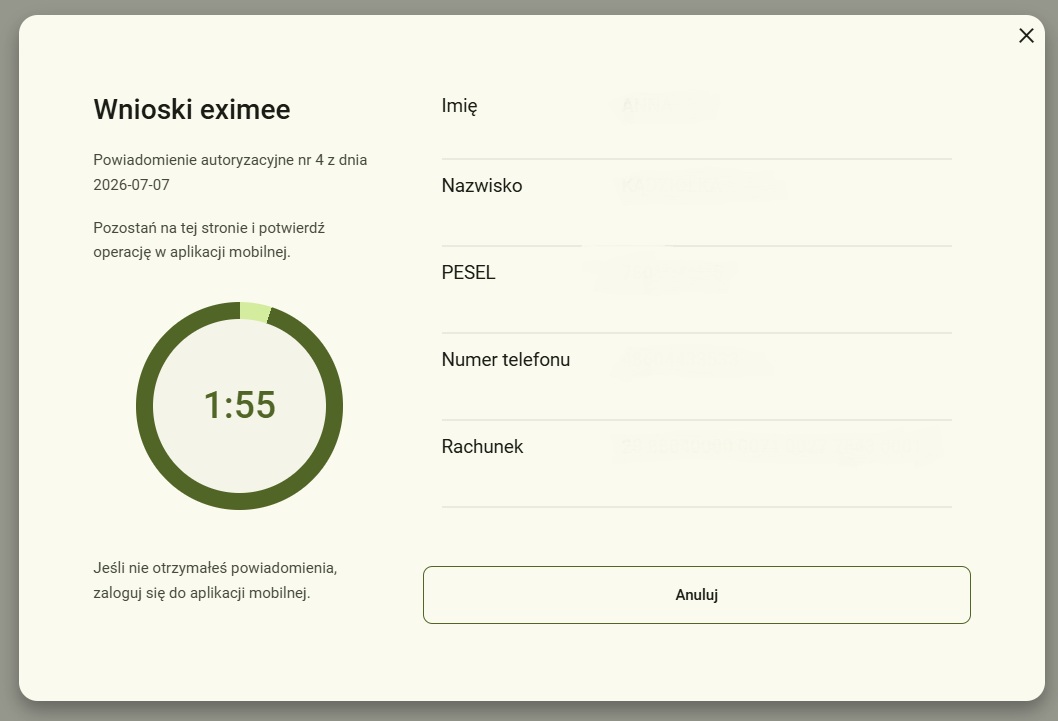Viewport: 1058px width, 721px height.
Task: Click the 1:55 countdown timer
Action: 240,405
